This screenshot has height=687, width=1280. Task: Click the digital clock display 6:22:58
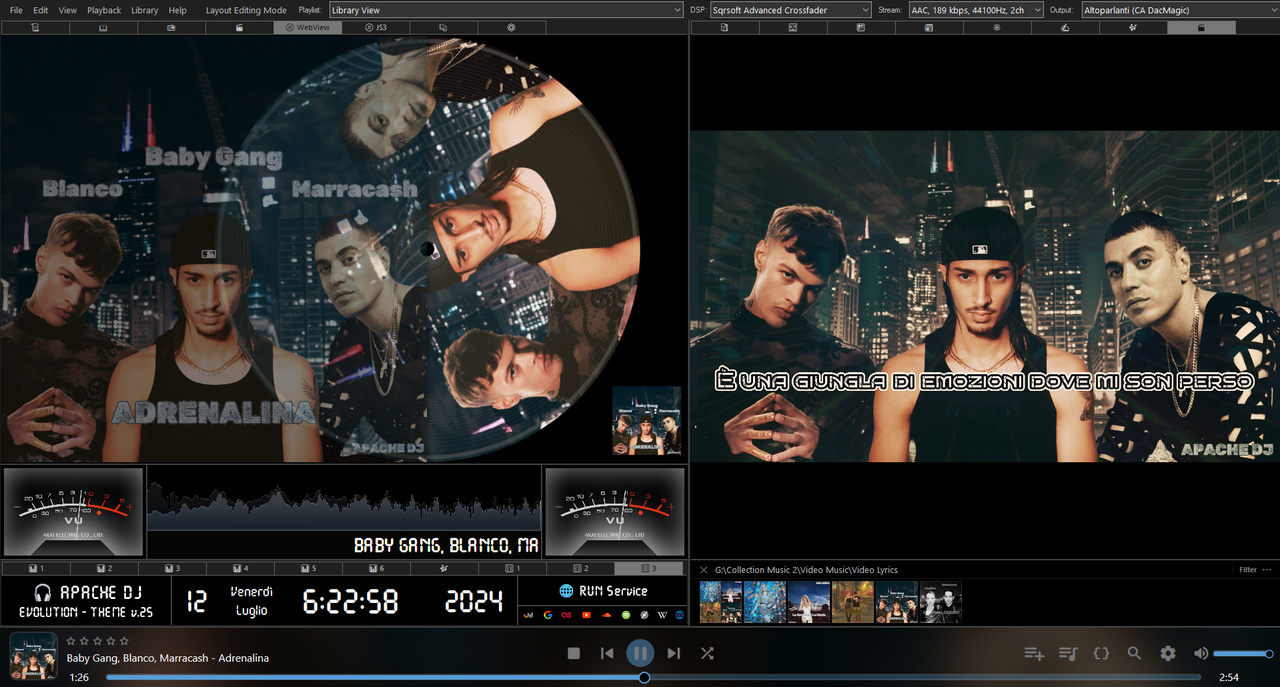point(350,601)
